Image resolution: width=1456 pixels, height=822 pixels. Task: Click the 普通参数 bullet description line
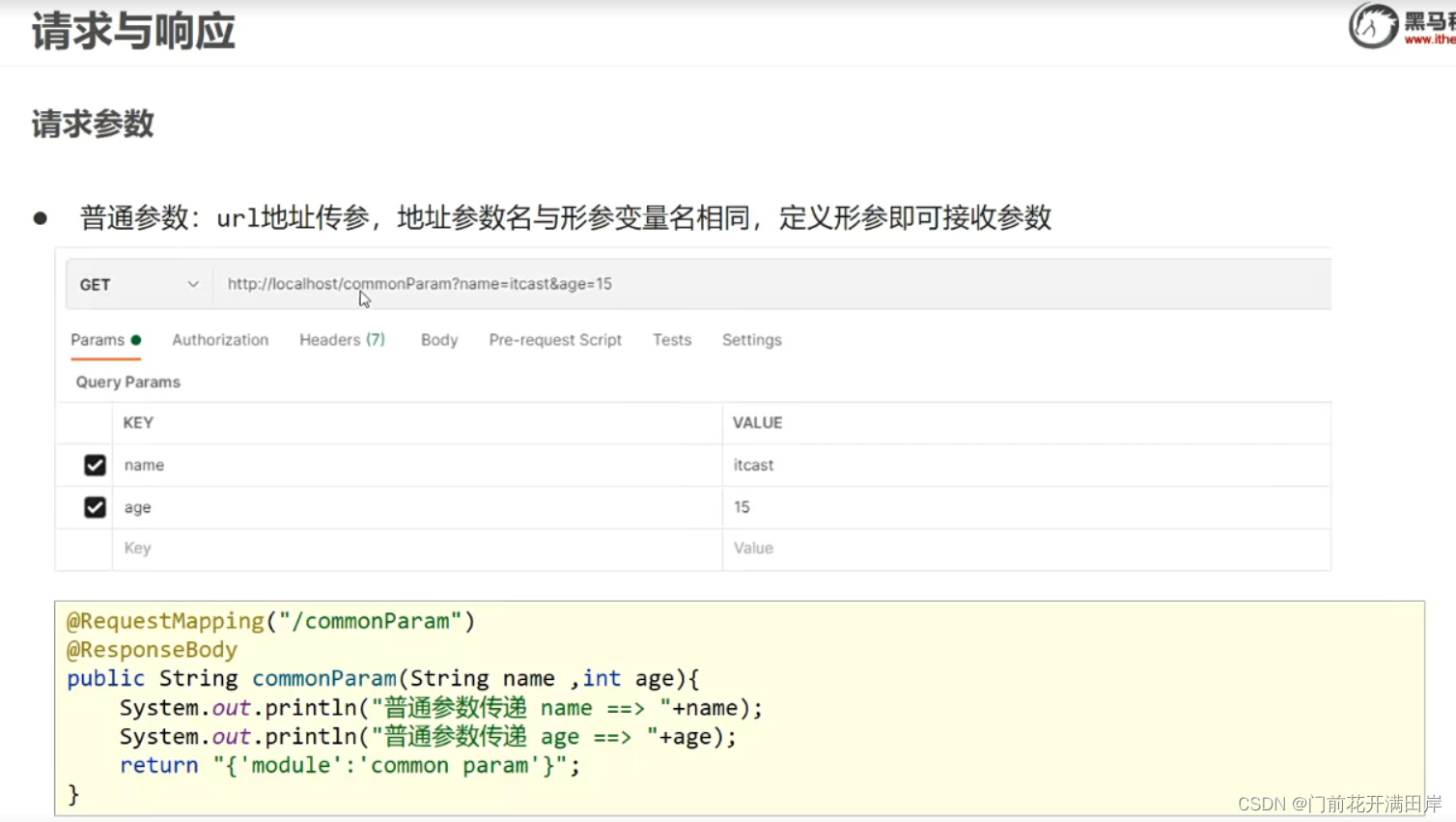pos(565,218)
